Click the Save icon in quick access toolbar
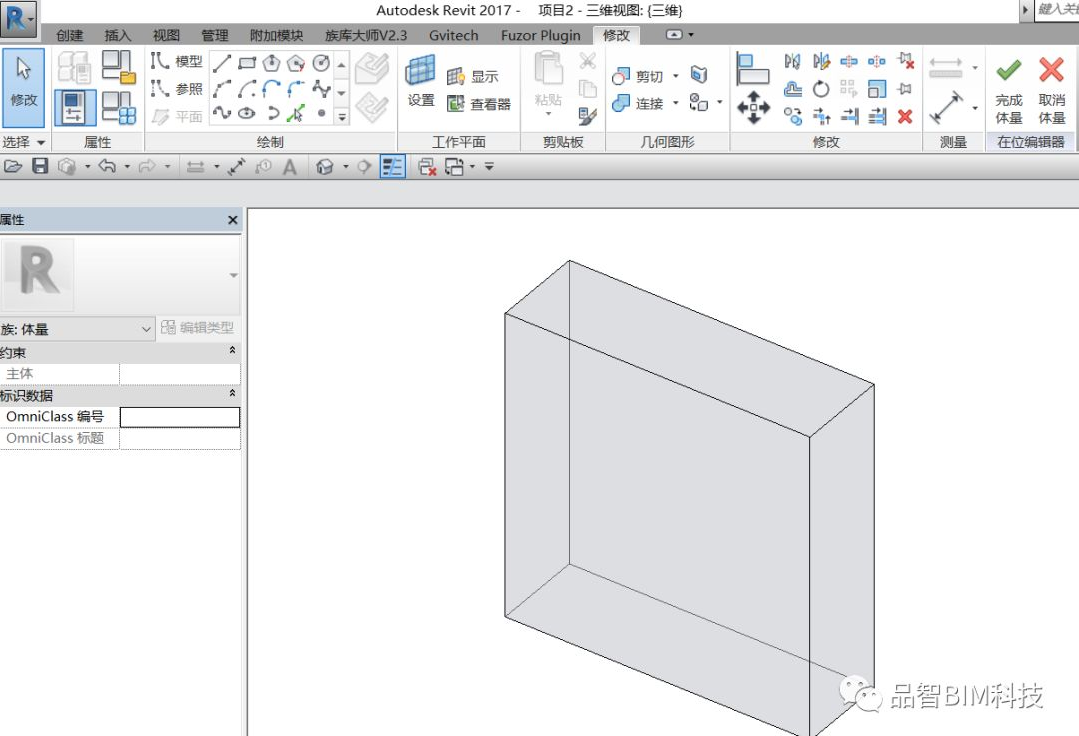The width and height of the screenshot is (1079, 736). [x=40, y=166]
